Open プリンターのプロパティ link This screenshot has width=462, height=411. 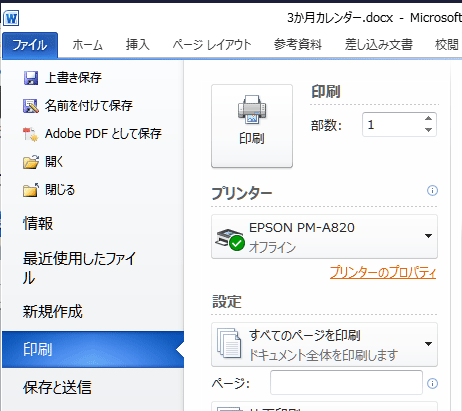383,272
